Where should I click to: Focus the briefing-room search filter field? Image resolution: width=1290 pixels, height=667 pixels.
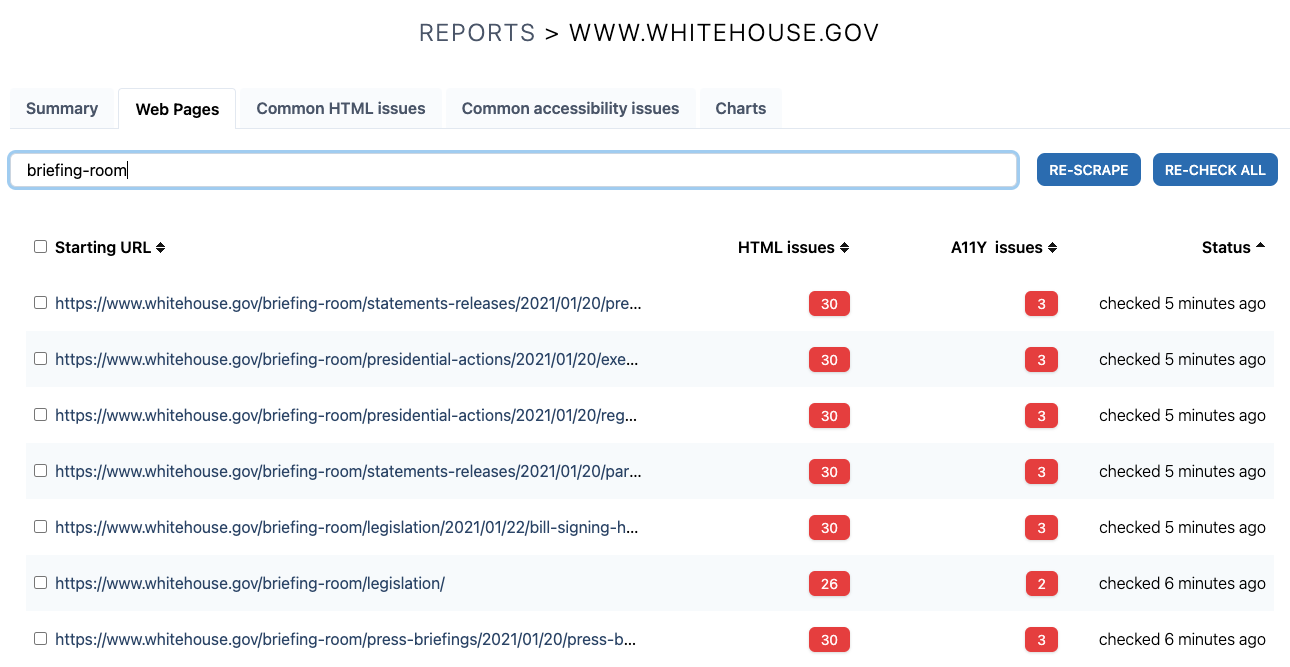click(x=514, y=170)
